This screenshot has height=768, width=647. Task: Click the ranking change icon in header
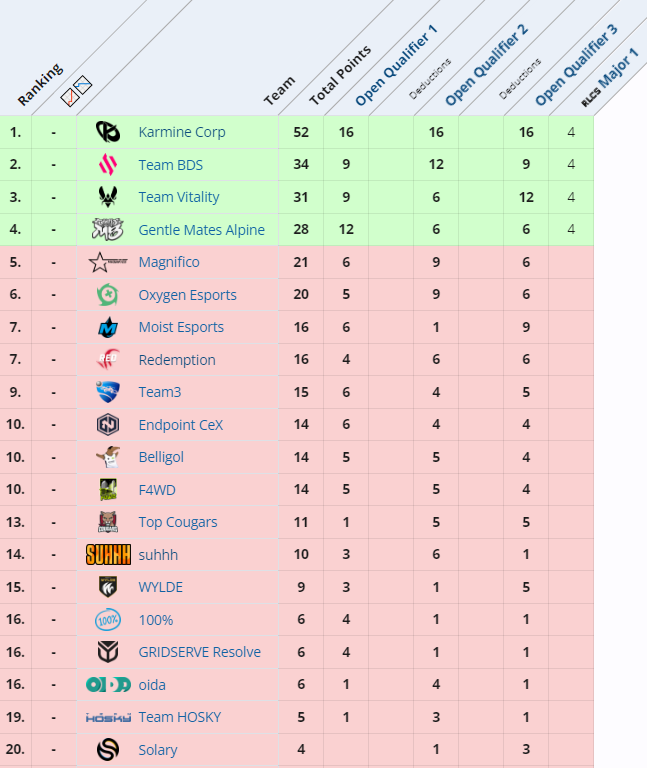77,91
